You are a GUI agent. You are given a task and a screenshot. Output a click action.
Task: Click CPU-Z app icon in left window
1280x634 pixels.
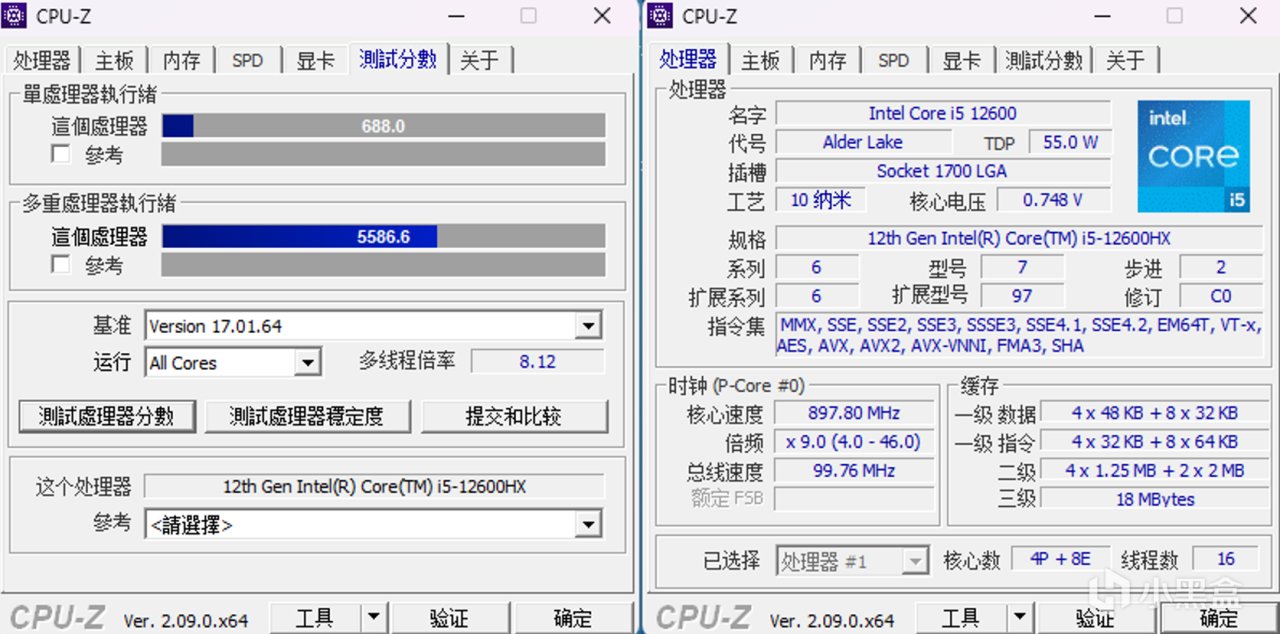pos(16,15)
